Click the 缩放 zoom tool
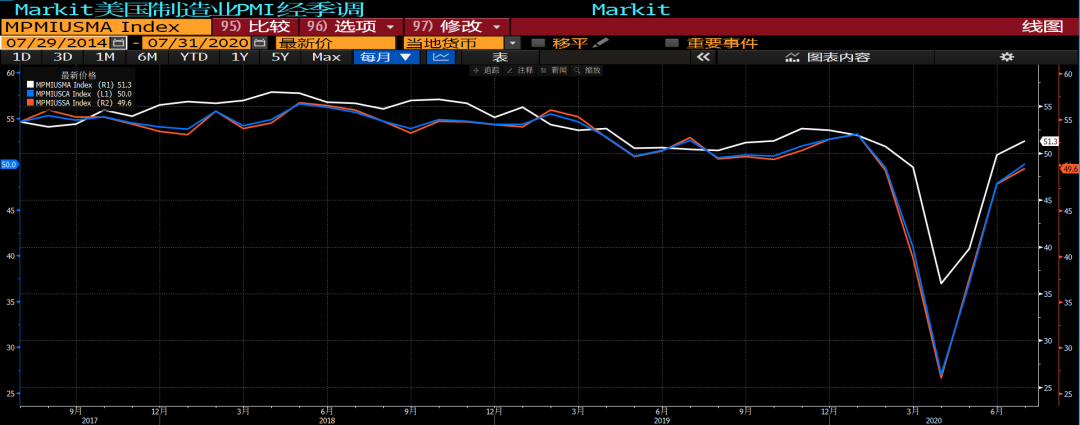Screen dimensions: 1080x425 (588, 70)
